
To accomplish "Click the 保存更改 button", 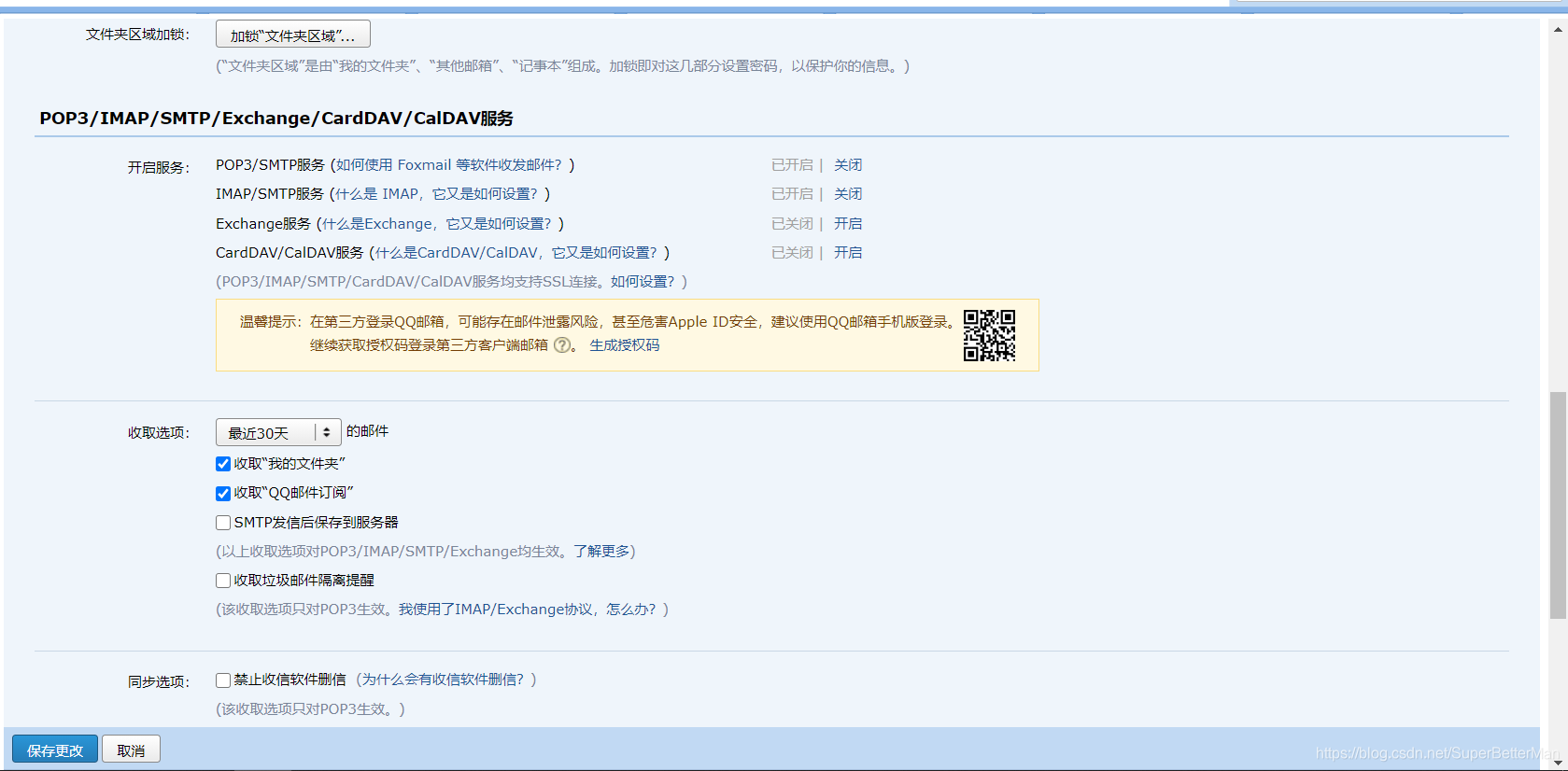I will pos(55,750).
